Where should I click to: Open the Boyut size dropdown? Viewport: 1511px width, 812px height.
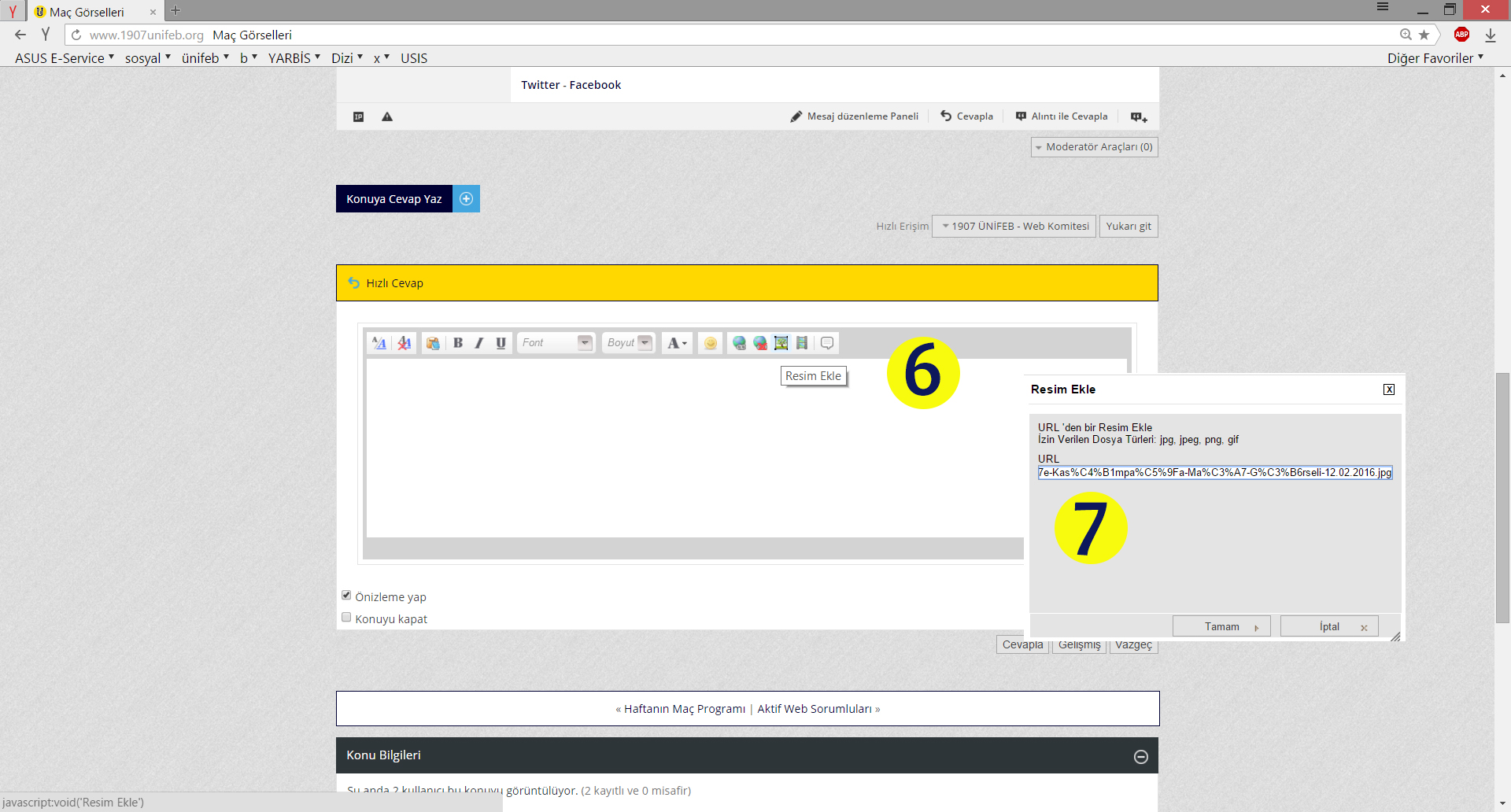click(x=629, y=343)
